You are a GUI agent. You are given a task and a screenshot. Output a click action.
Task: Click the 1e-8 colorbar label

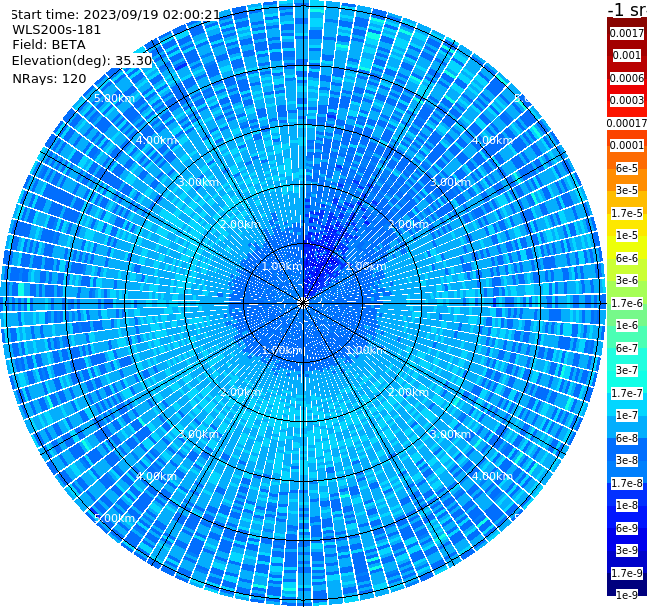(x=627, y=505)
